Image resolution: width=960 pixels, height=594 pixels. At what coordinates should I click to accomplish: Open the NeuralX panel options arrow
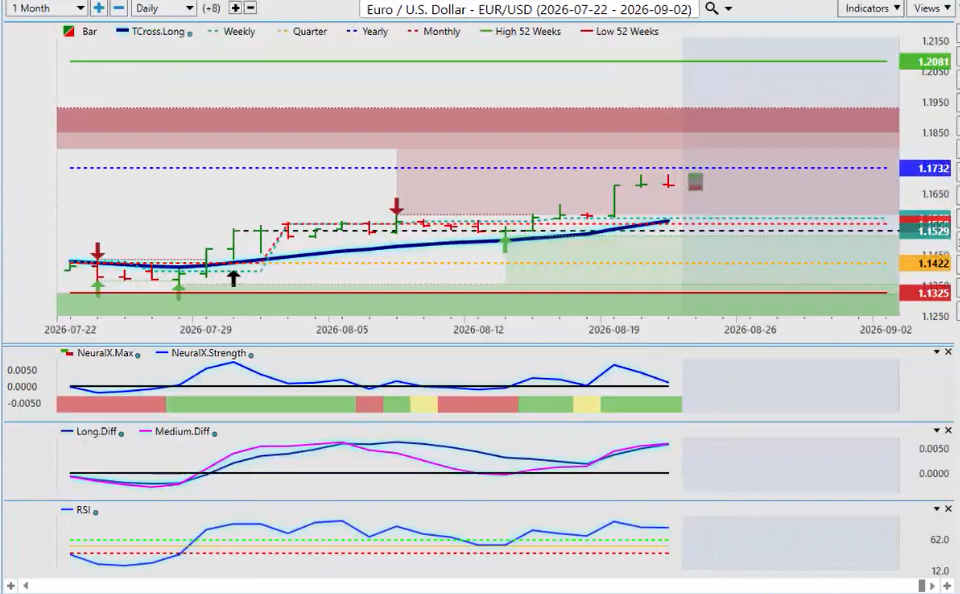(x=936, y=352)
